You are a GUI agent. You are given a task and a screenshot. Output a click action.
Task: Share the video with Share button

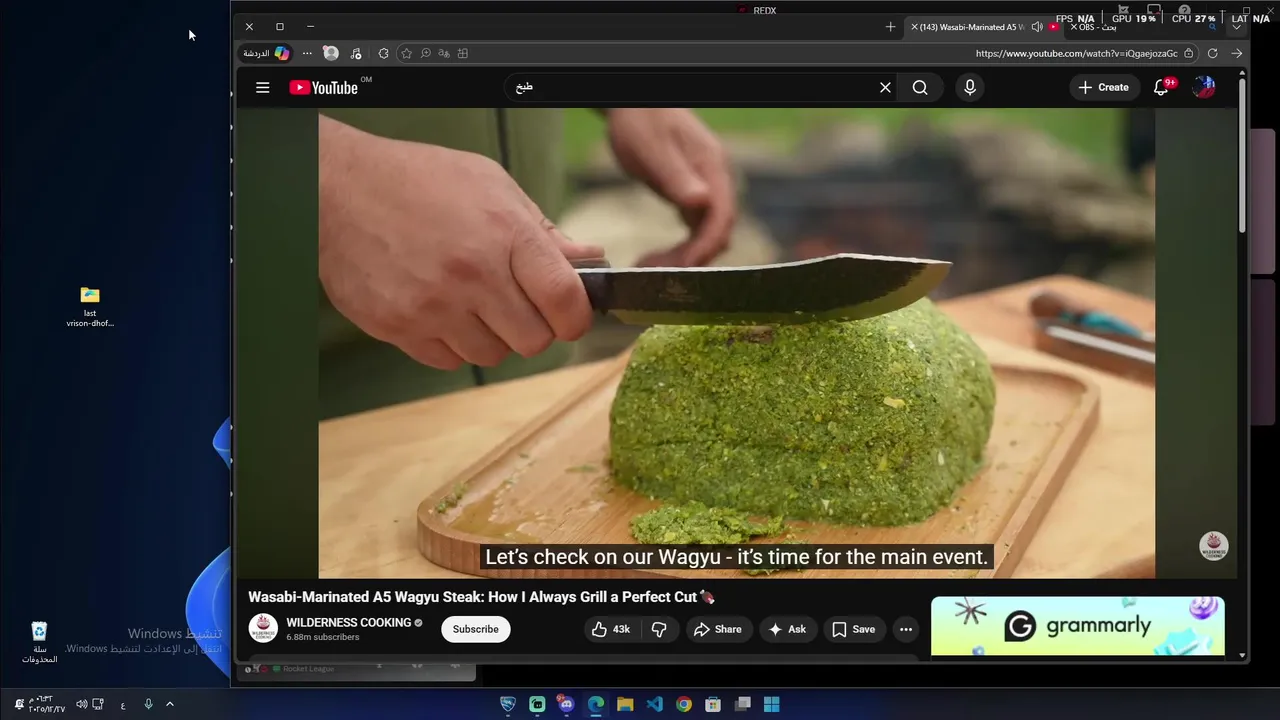click(718, 629)
